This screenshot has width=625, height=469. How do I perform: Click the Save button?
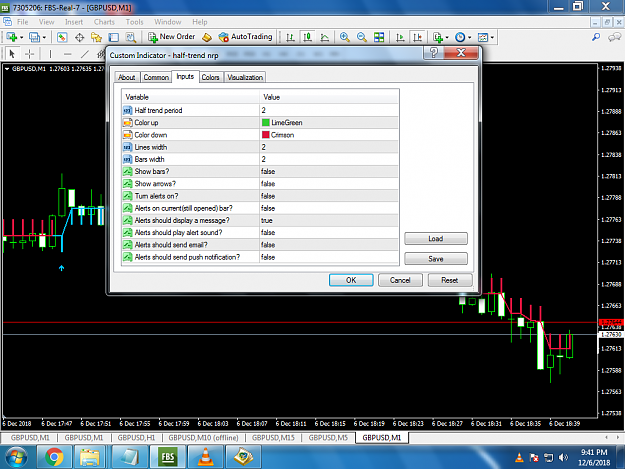(x=436, y=259)
